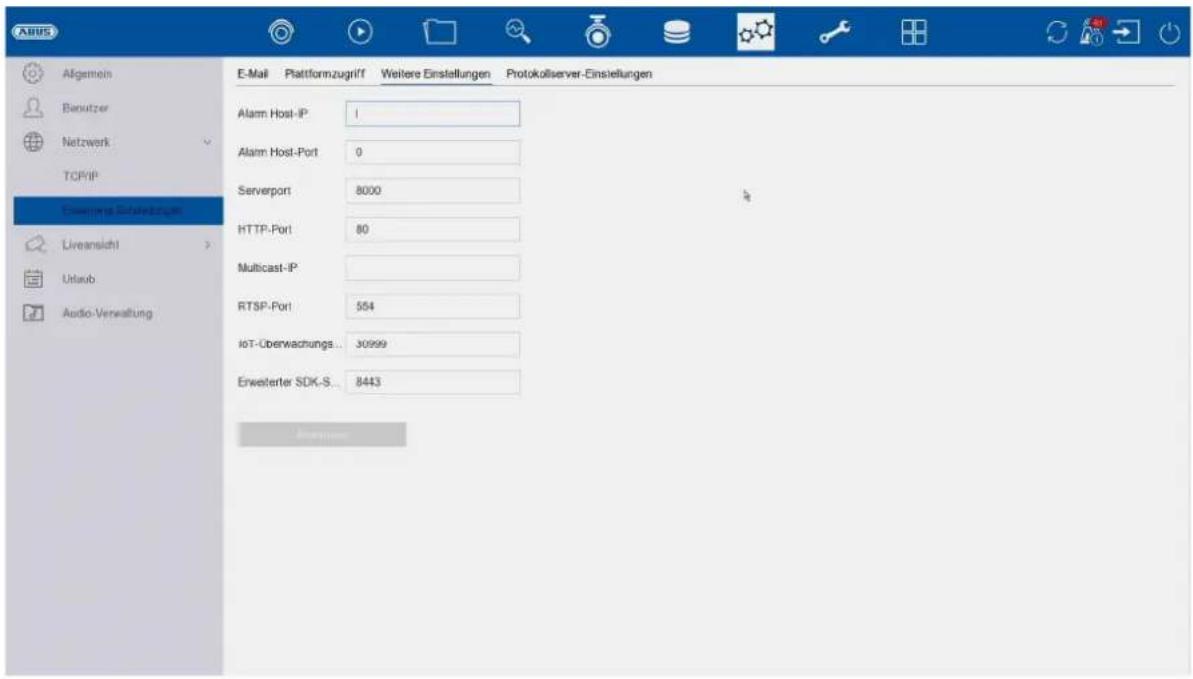The height and width of the screenshot is (679, 1193).
Task: Click the HTTP-Port label
Action: pos(265,229)
